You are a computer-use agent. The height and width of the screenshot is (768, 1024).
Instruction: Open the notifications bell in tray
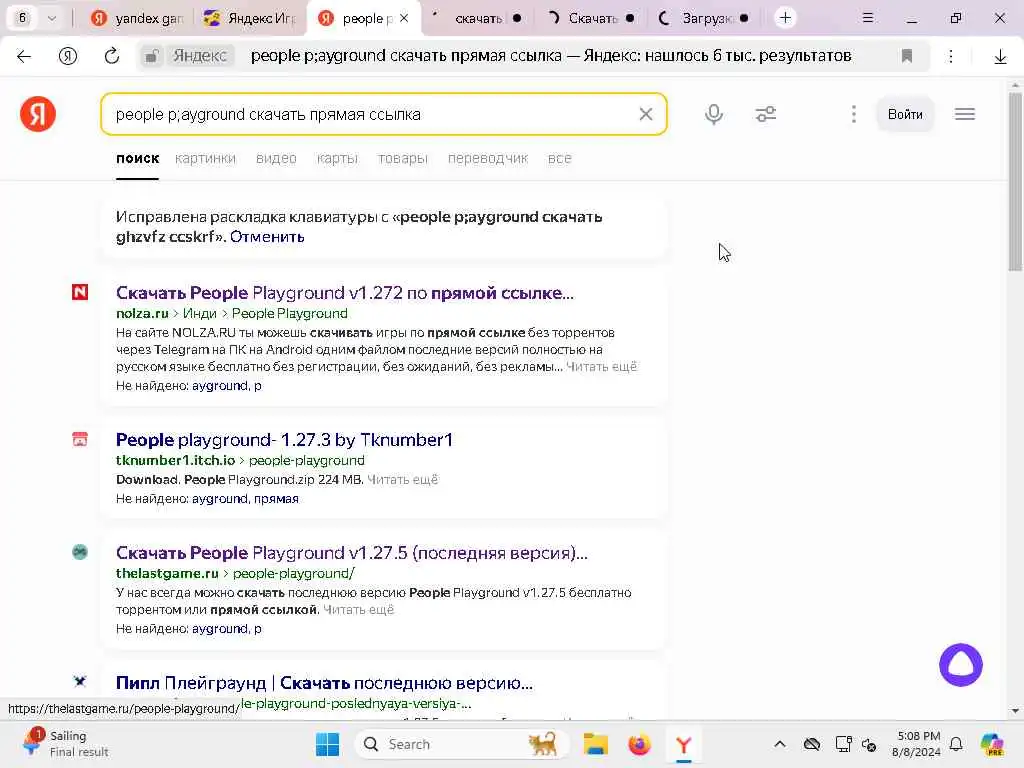click(x=956, y=744)
